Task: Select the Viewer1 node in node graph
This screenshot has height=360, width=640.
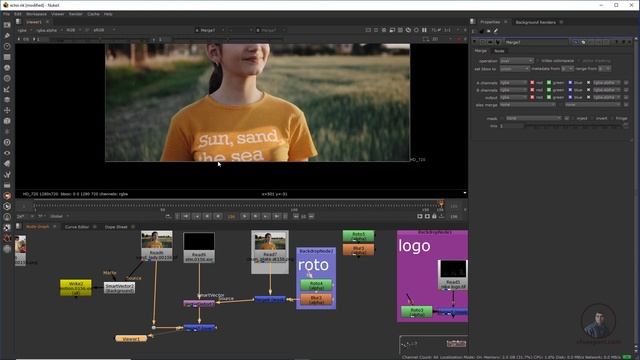Action: [x=131, y=338]
